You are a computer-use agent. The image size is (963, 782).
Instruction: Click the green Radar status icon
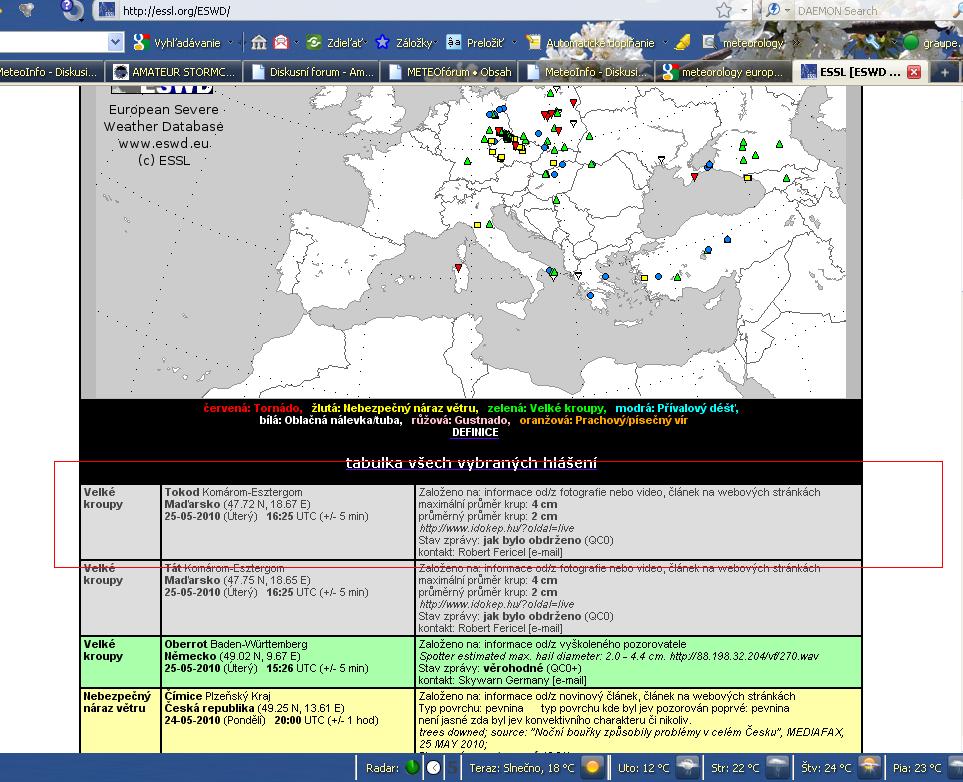click(413, 767)
